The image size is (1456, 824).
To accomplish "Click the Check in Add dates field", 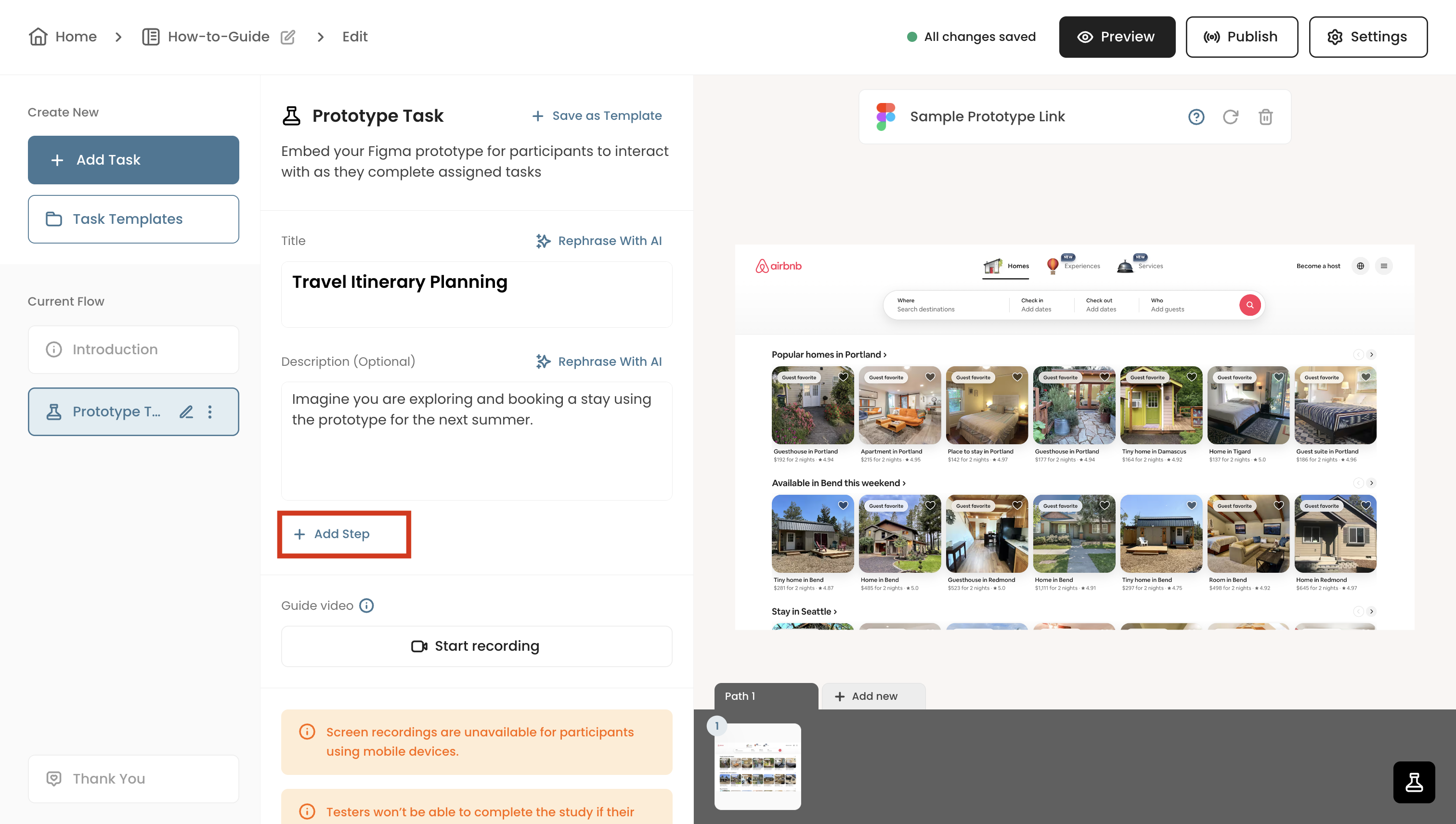I will (1041, 305).
